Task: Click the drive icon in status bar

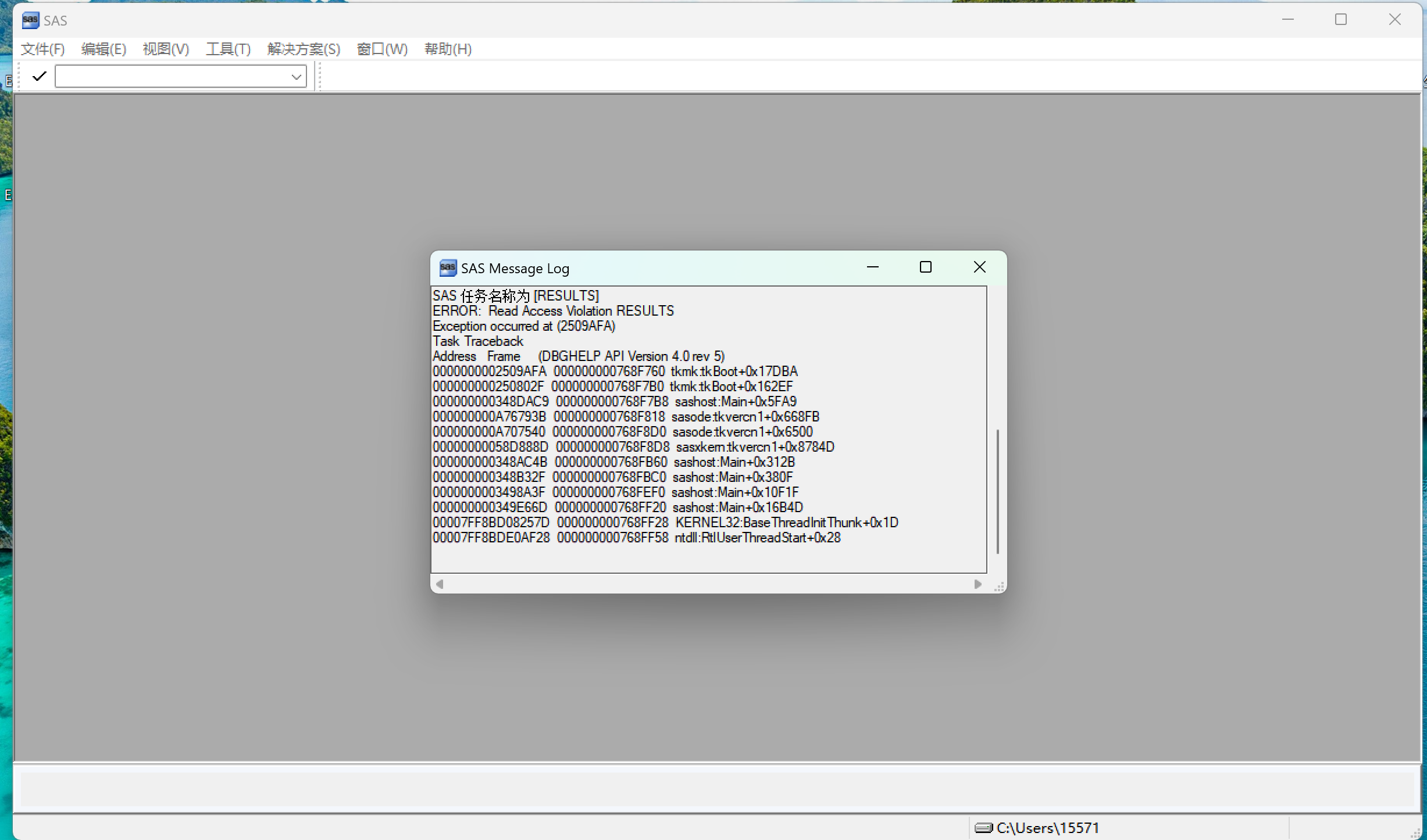Action: pyautogui.click(x=983, y=828)
